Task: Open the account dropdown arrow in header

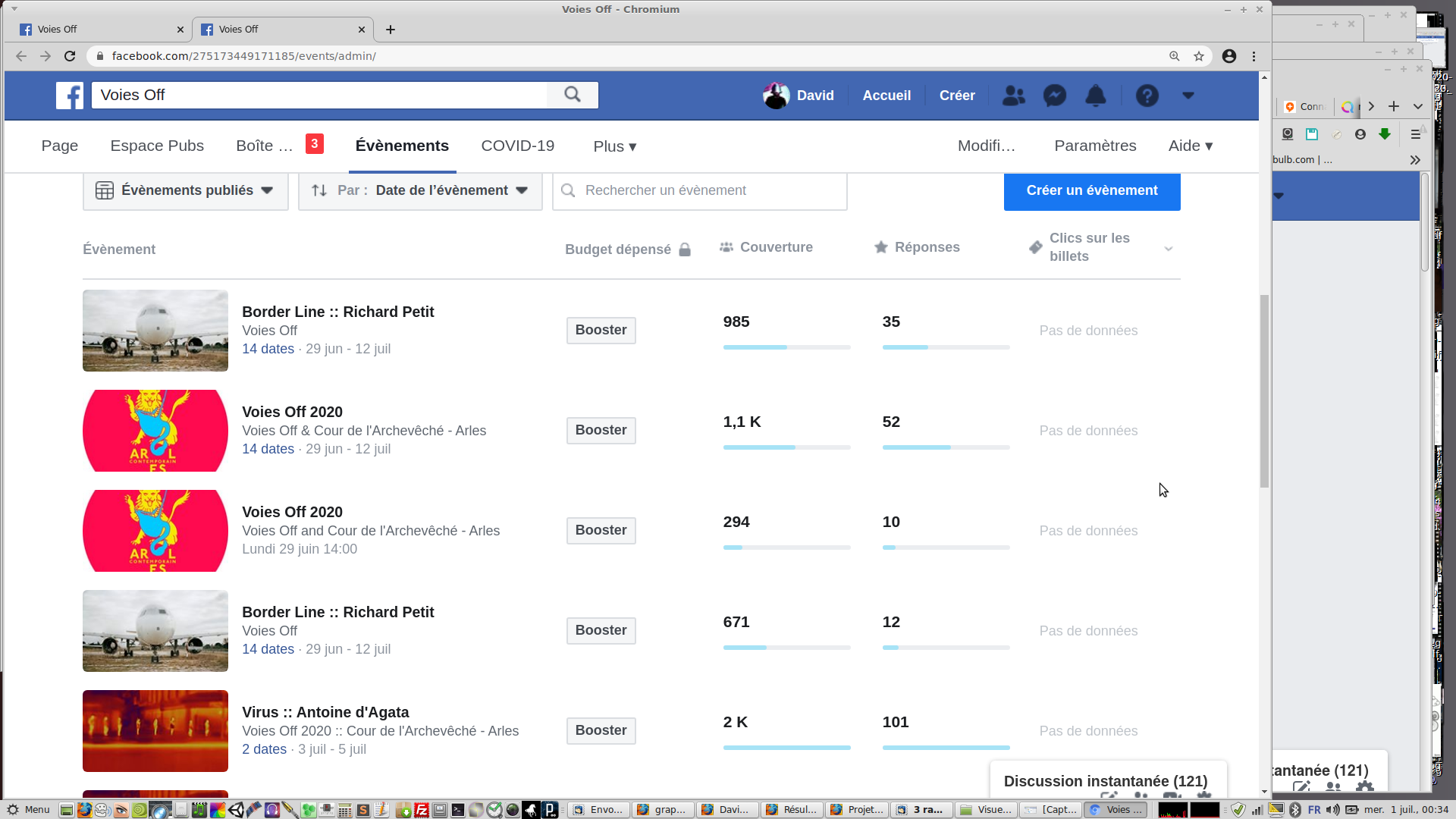Action: pyautogui.click(x=1188, y=96)
